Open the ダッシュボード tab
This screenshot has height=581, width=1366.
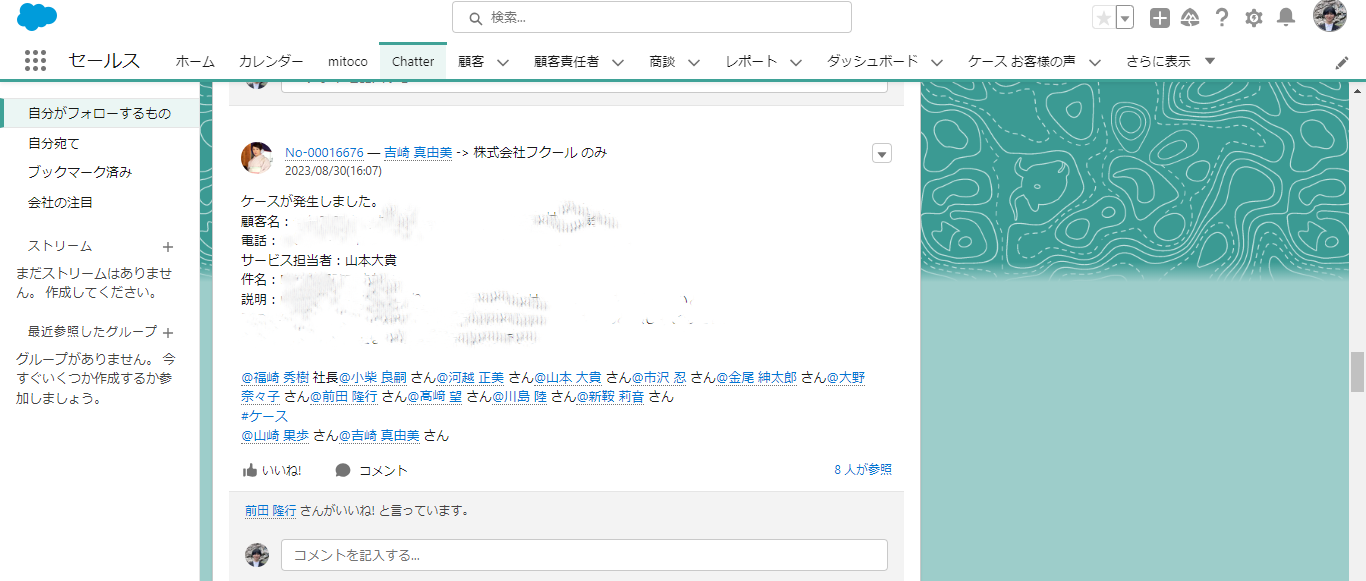872,61
